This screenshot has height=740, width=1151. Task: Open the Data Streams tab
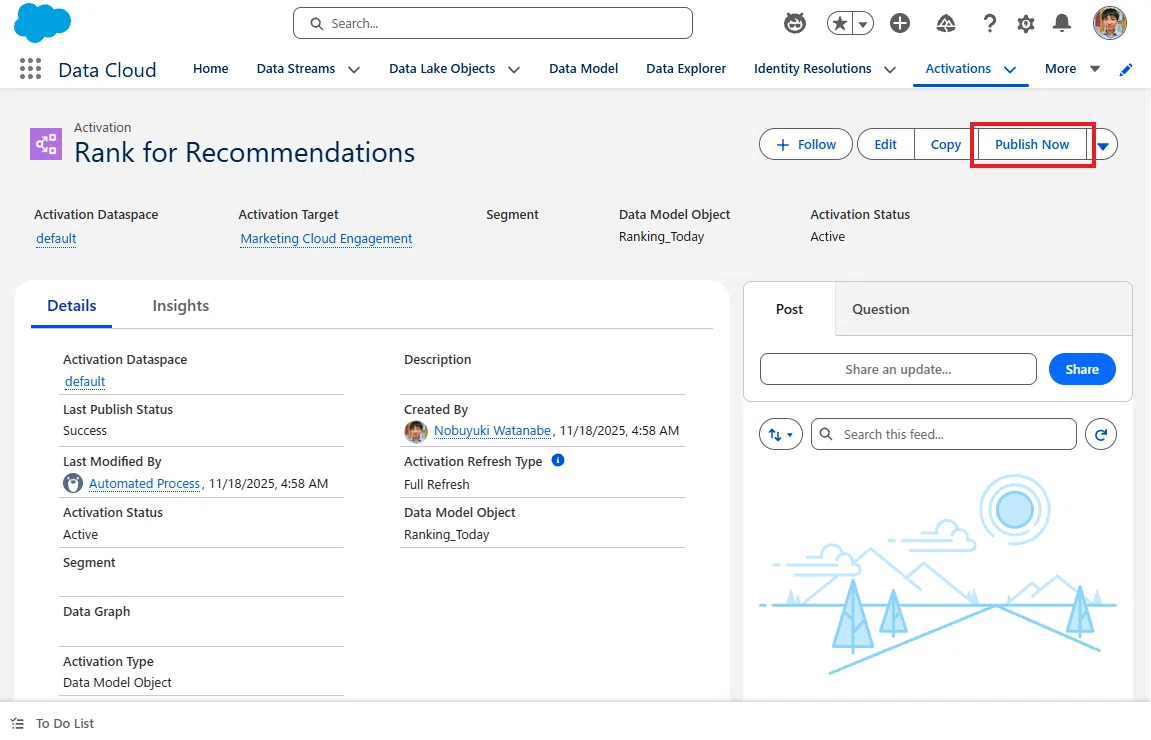pyautogui.click(x=296, y=68)
